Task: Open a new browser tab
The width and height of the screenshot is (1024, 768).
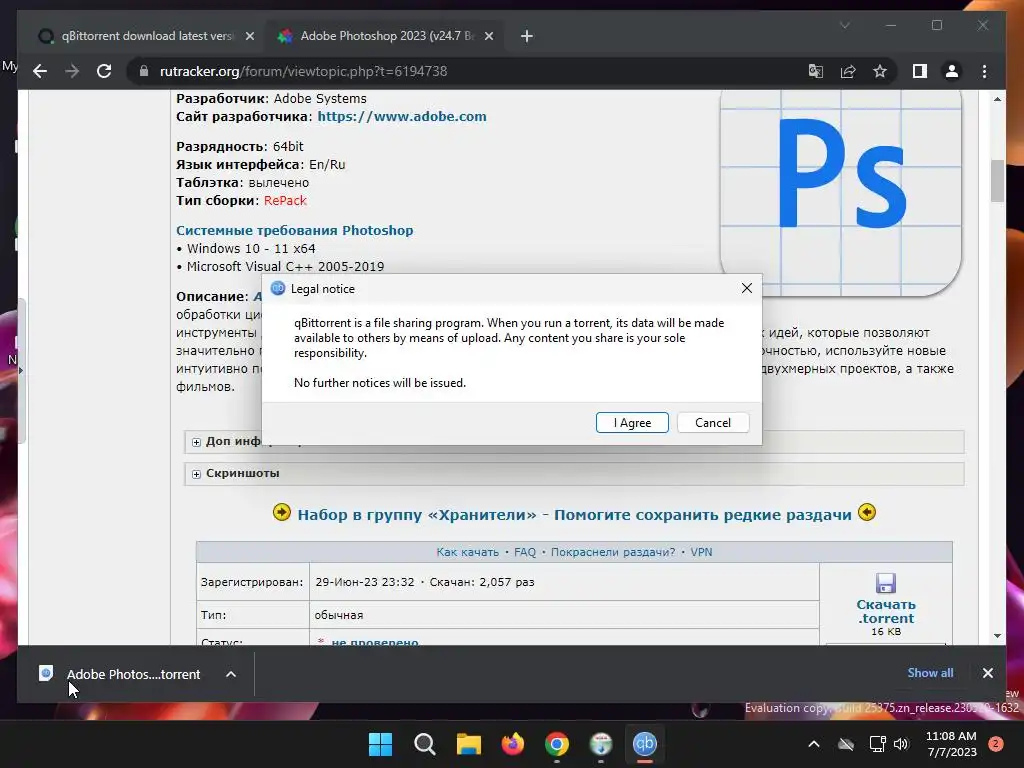Action: [527, 36]
